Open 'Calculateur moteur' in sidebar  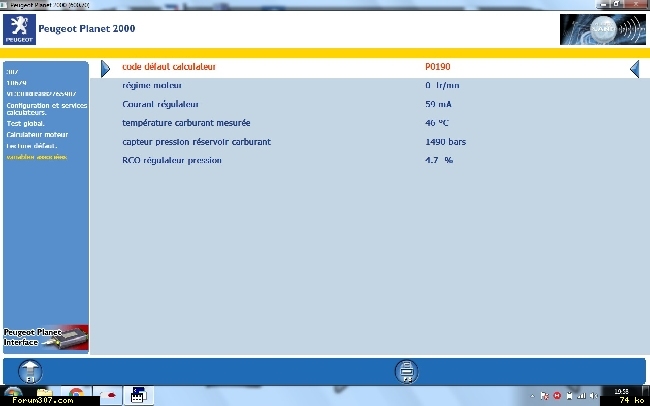[x=37, y=135]
